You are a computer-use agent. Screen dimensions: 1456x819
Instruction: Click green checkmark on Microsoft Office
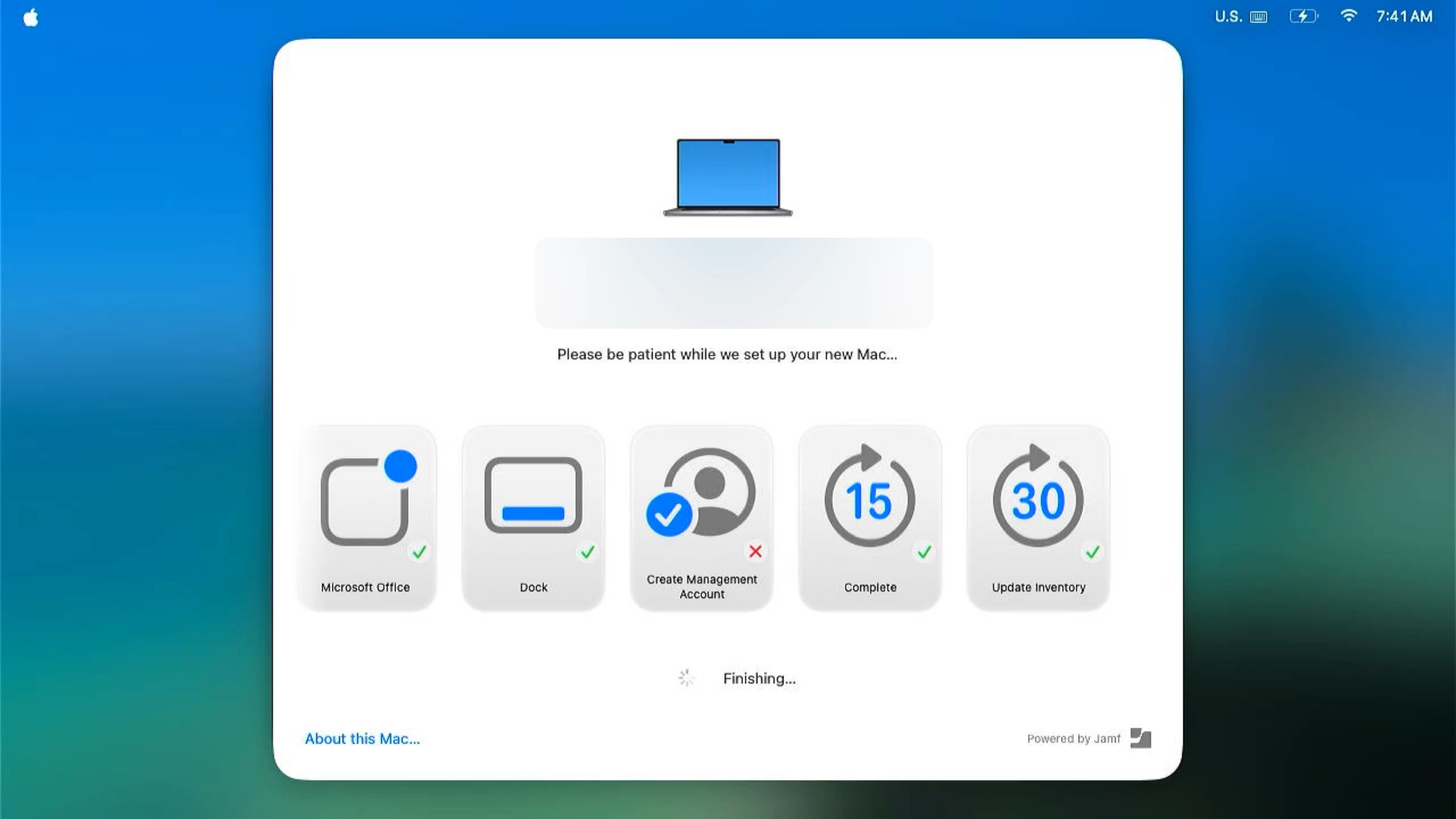419,552
